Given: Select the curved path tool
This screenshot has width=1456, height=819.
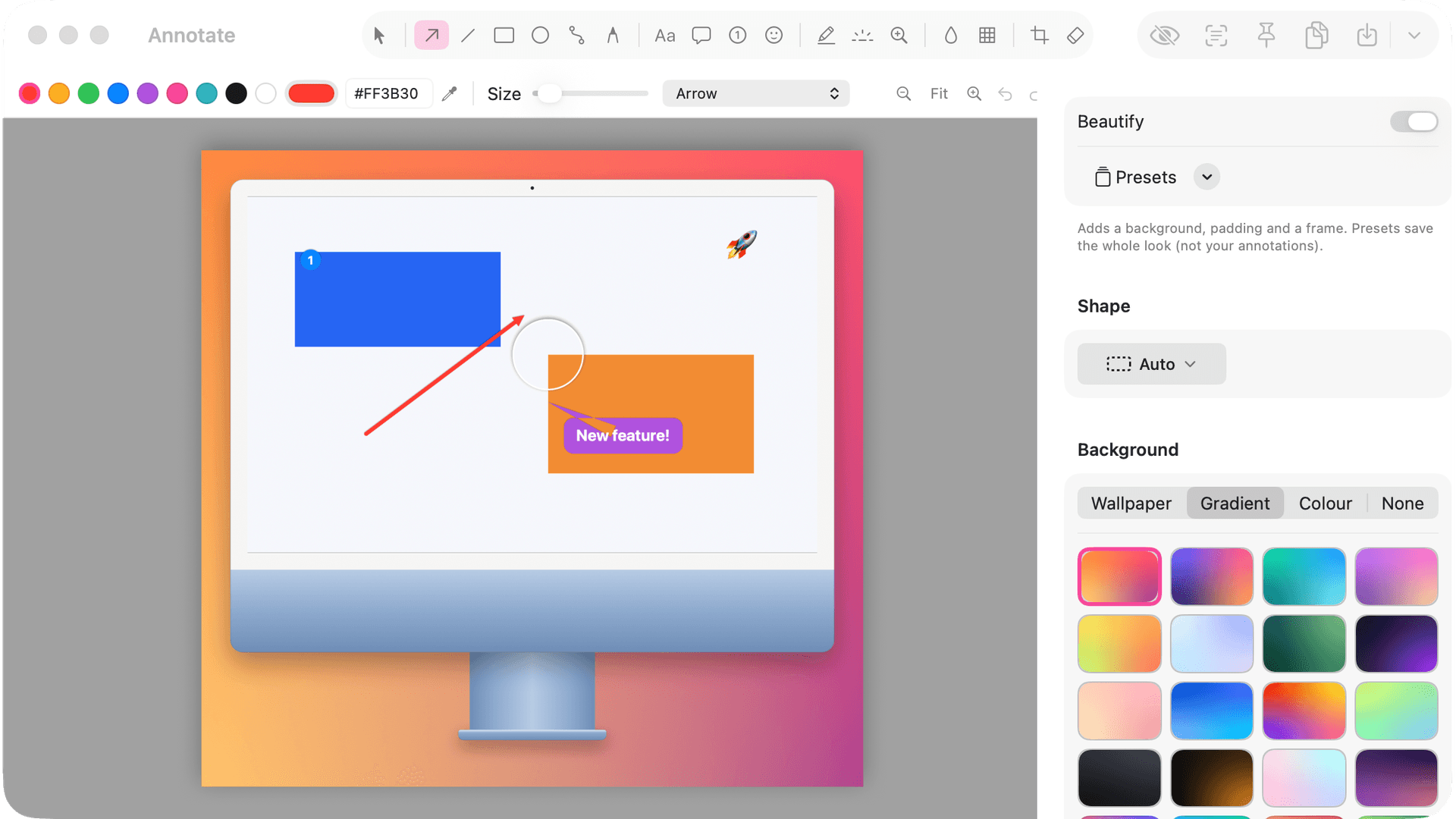Looking at the screenshot, I should click(x=576, y=36).
